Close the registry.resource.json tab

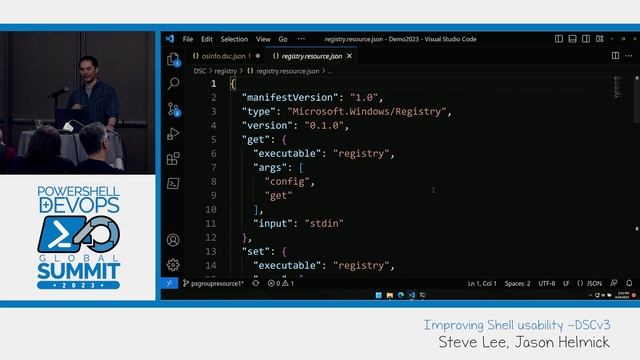[349, 56]
